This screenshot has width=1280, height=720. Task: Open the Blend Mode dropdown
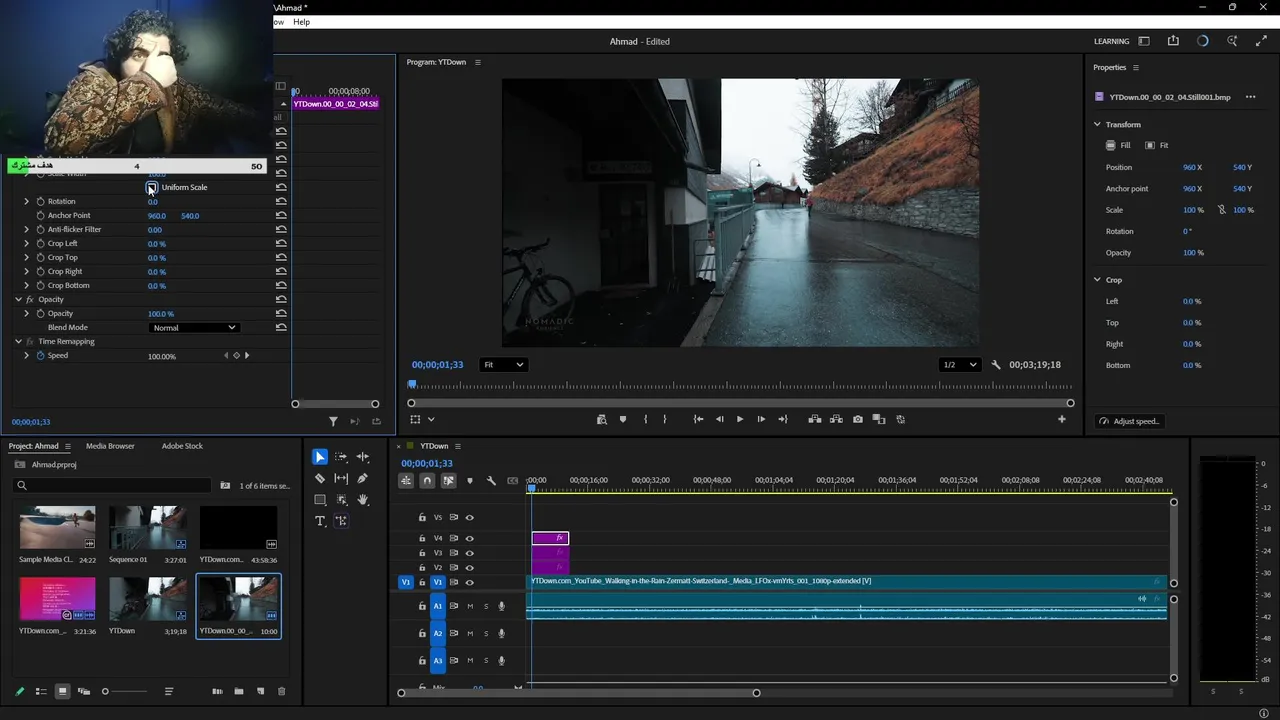coord(194,328)
